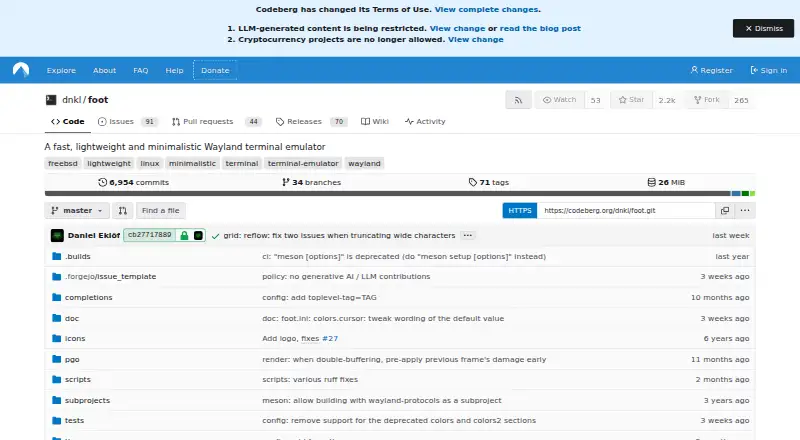Expand the commit message ellipsis
Viewport: 800px width, 440px height.
click(467, 235)
